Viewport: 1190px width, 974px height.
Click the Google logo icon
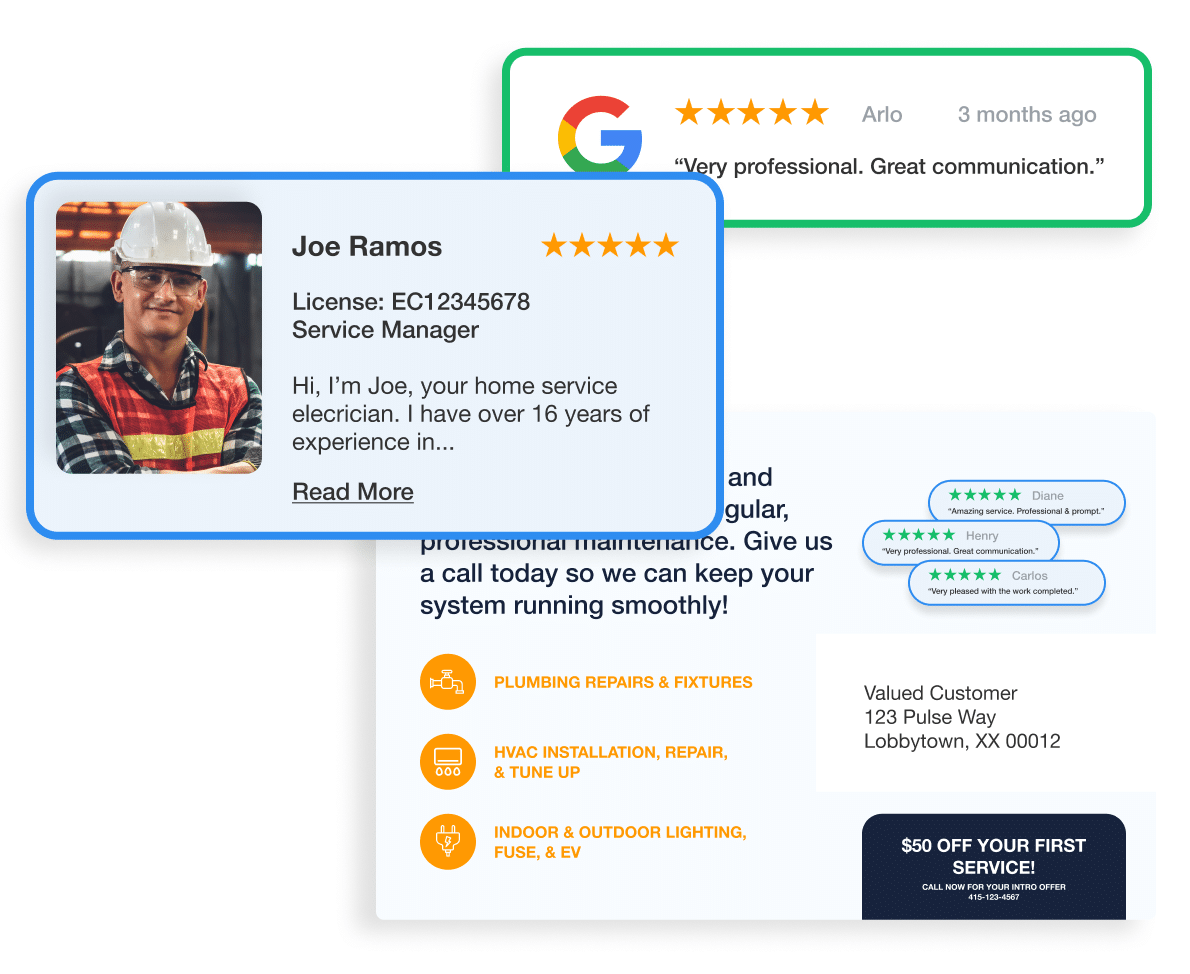(x=599, y=138)
